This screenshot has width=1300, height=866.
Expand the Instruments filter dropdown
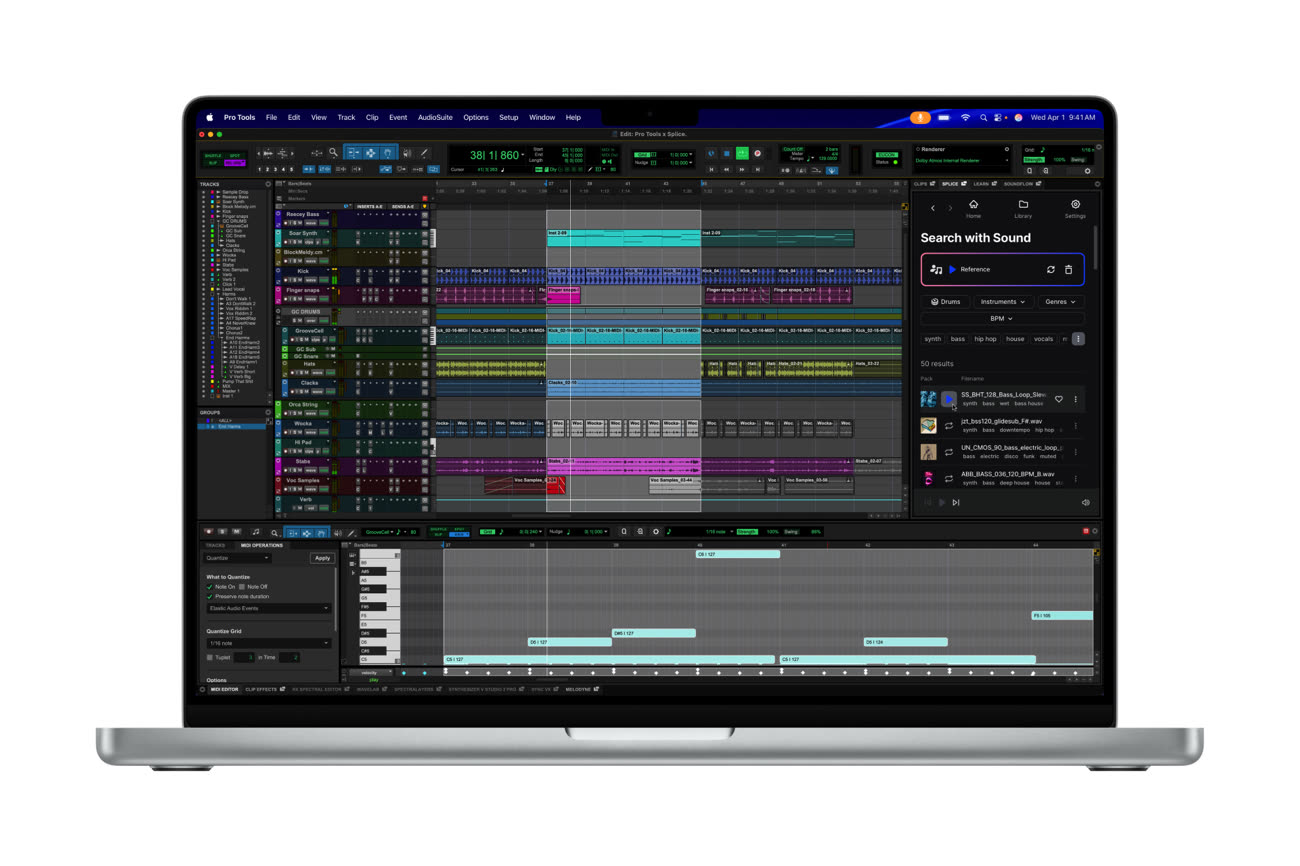click(x=1002, y=301)
